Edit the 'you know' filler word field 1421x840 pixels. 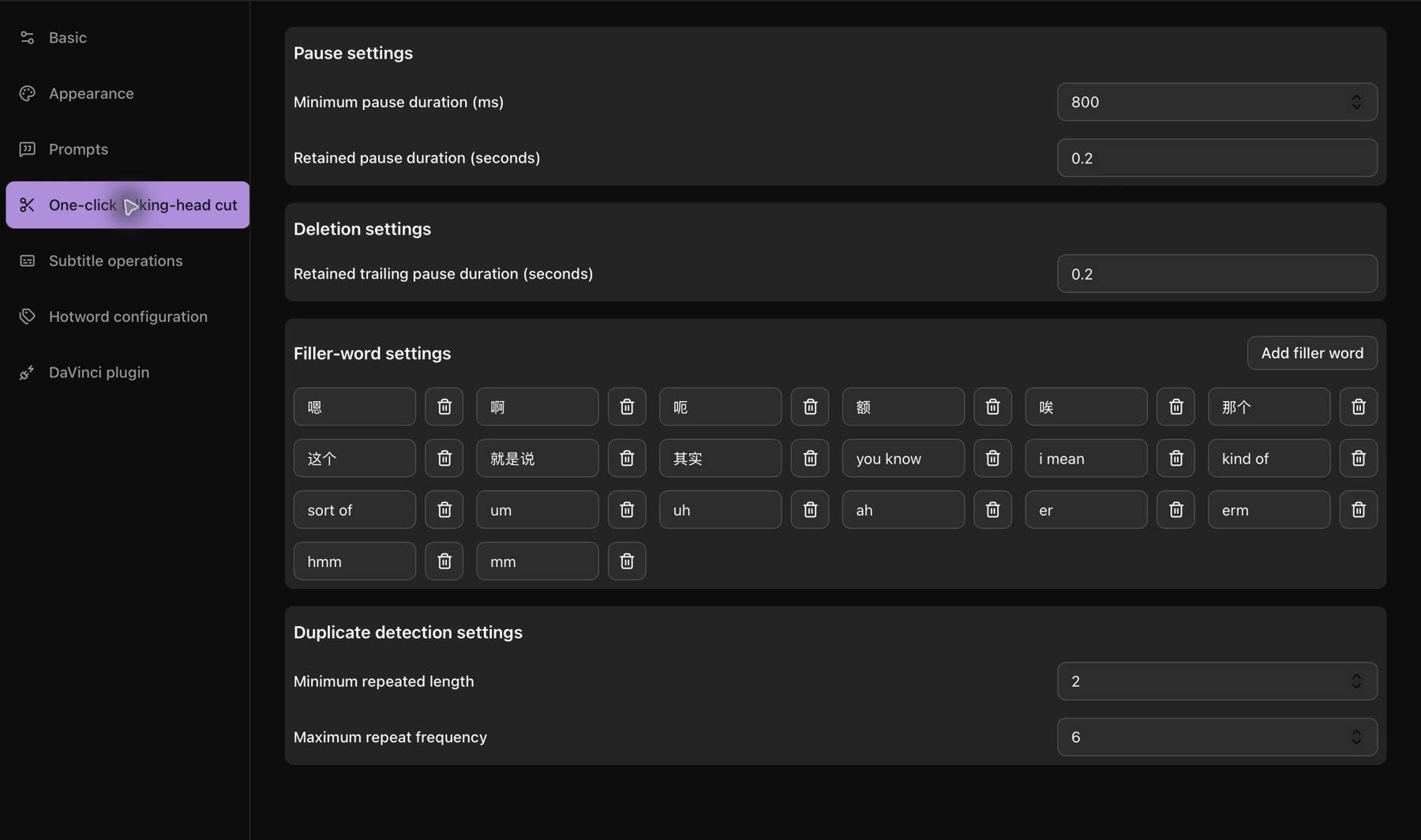coord(903,458)
